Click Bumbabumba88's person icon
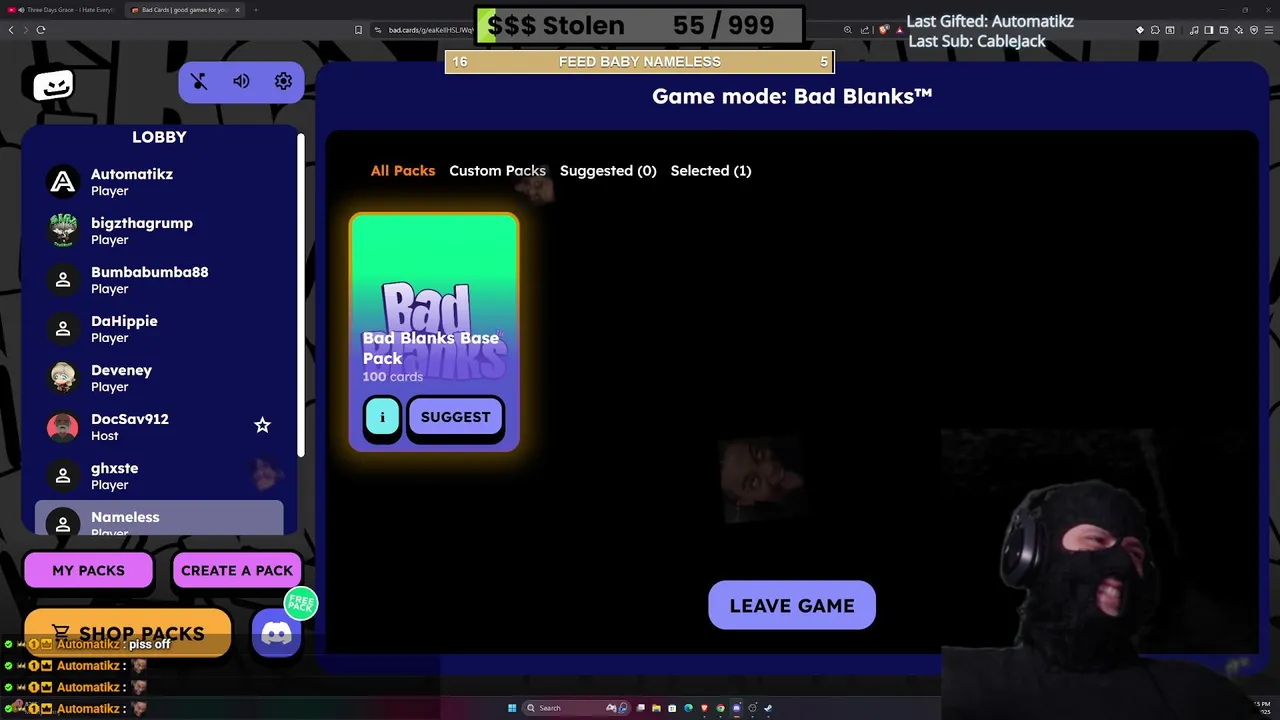Viewport: 1280px width, 720px height. tap(63, 280)
